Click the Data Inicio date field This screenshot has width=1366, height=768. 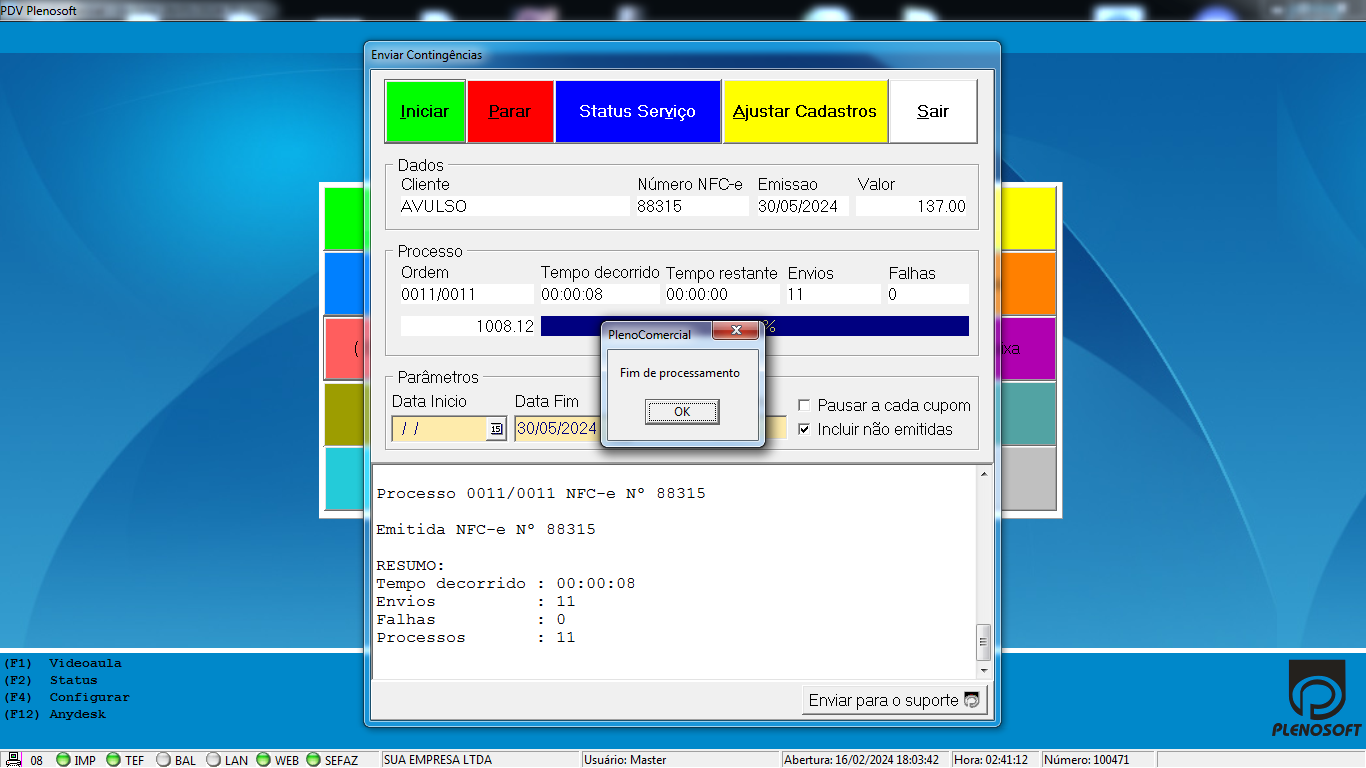[439, 429]
